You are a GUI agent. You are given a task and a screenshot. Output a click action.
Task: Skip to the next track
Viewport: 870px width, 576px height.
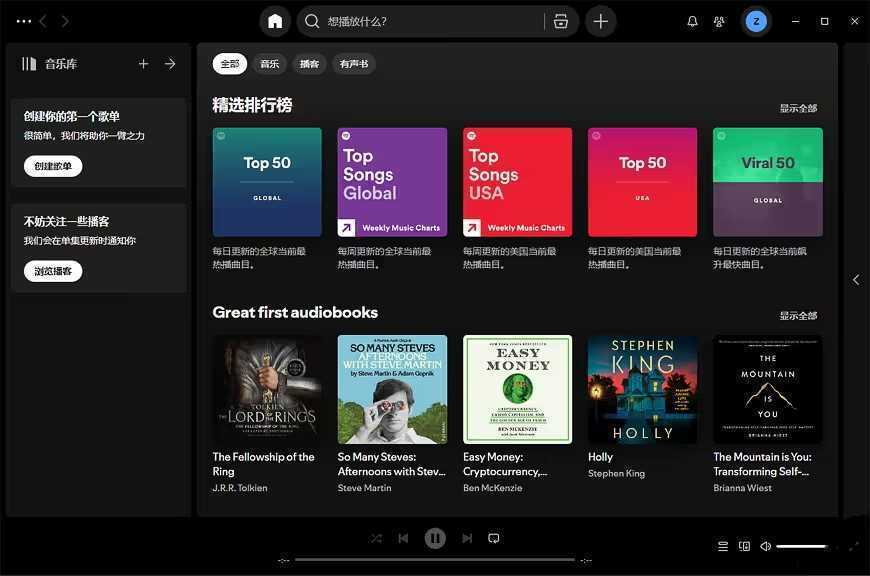[466, 537]
